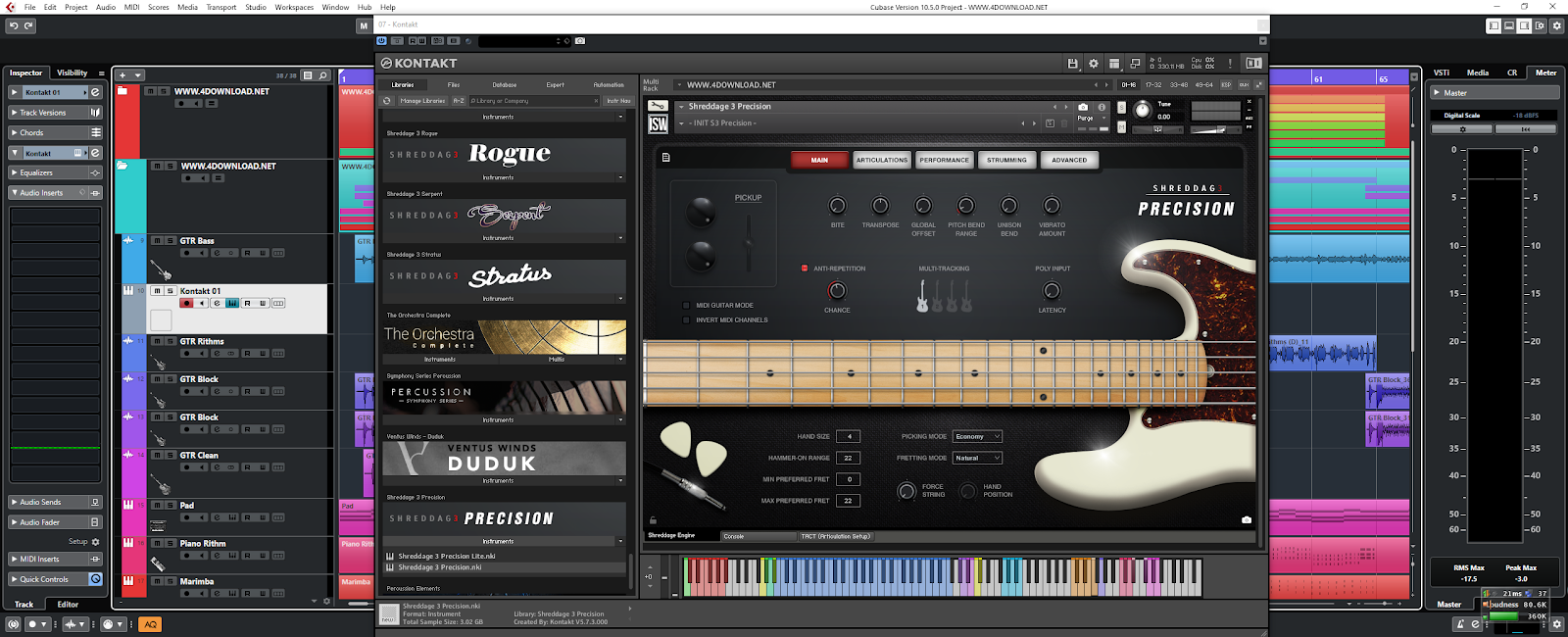Click the lock icon at Shreddage bottom left
1568x637 pixels.
coord(653,520)
